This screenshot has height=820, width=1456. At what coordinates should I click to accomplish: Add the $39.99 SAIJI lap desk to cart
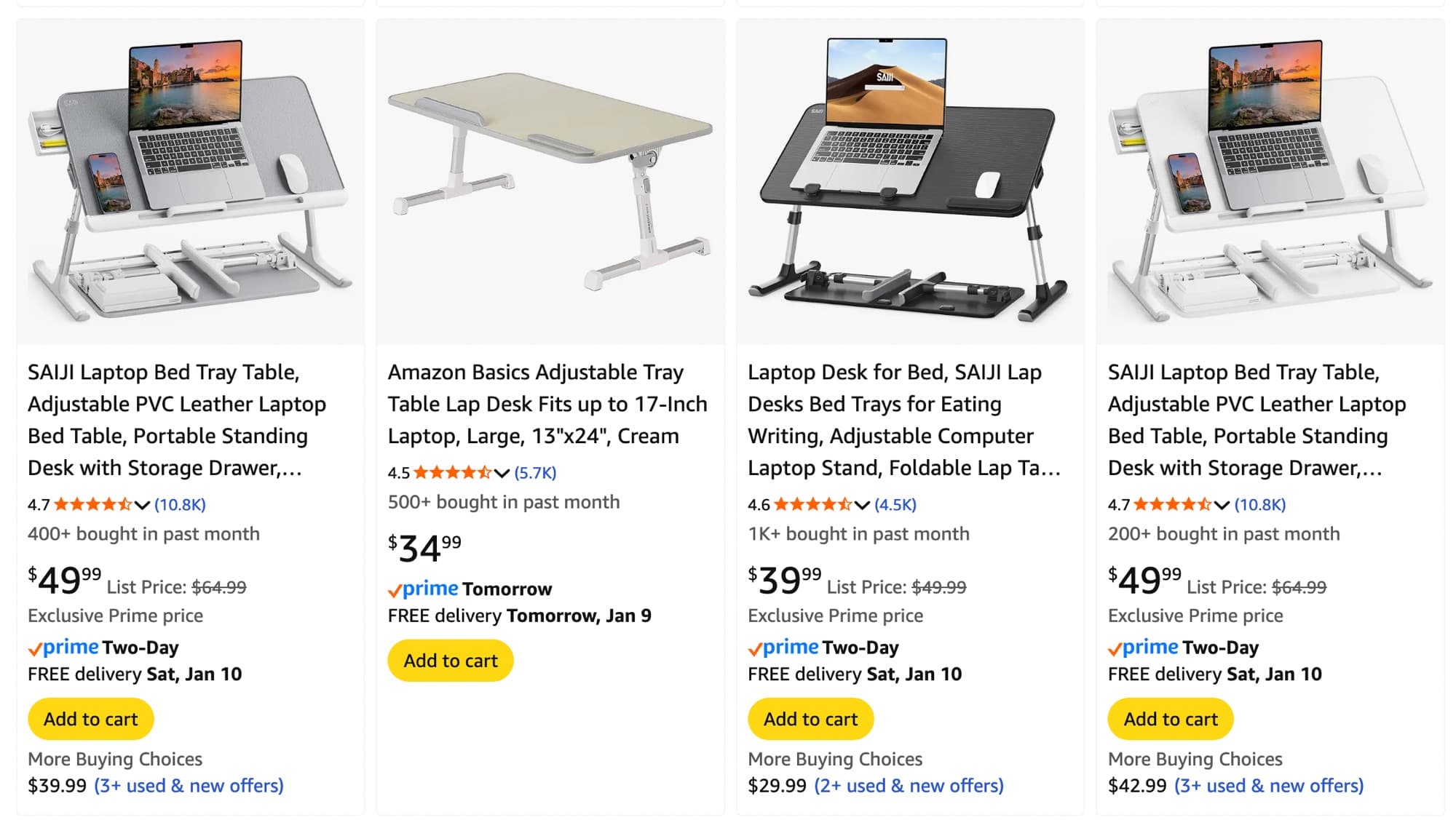pyautogui.click(x=810, y=719)
